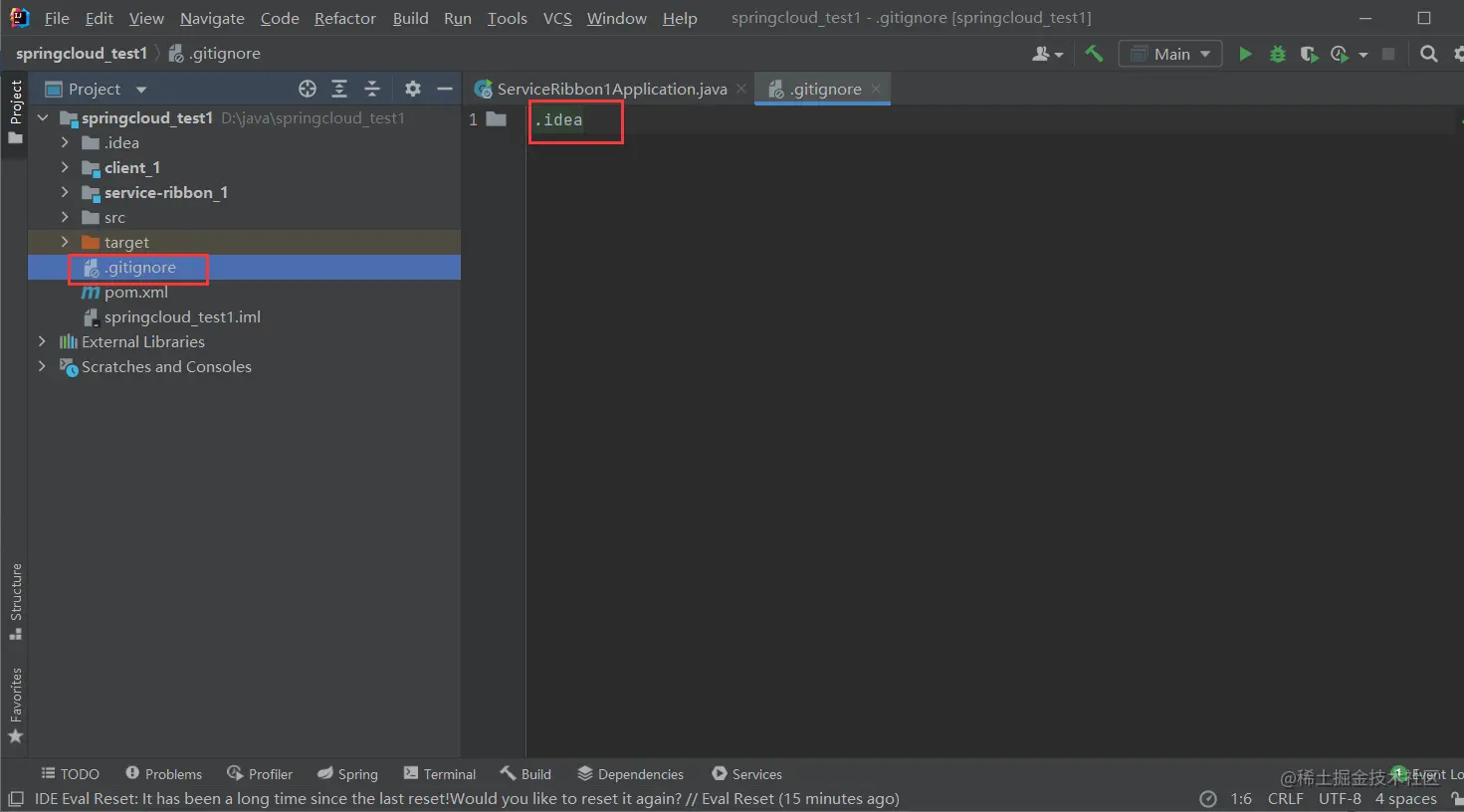Image resolution: width=1464 pixels, height=812 pixels.
Task: Close the ServiceRibbon1Application.java tab
Action: point(741,89)
